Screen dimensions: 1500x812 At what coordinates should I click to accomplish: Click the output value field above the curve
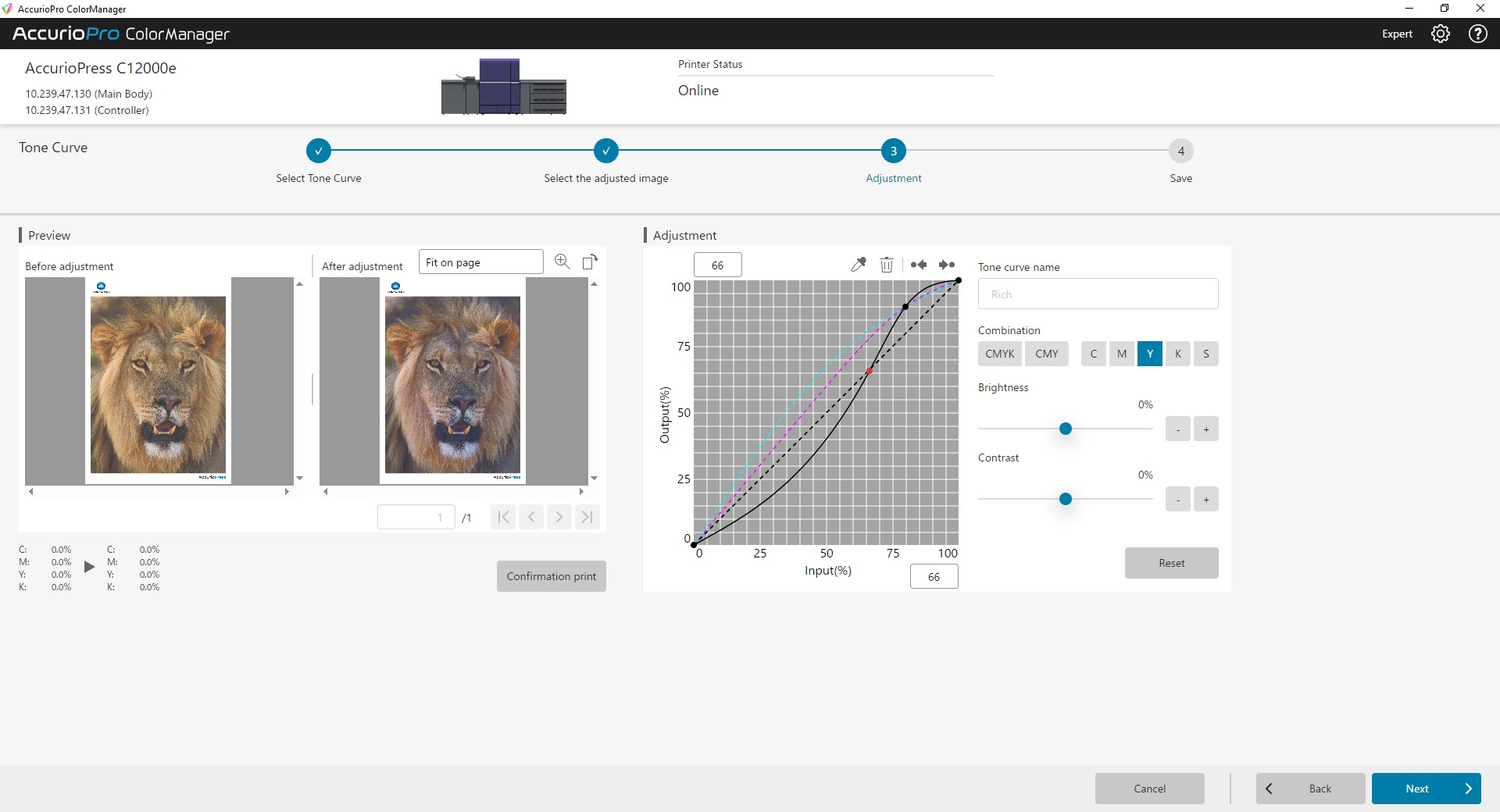pos(718,265)
